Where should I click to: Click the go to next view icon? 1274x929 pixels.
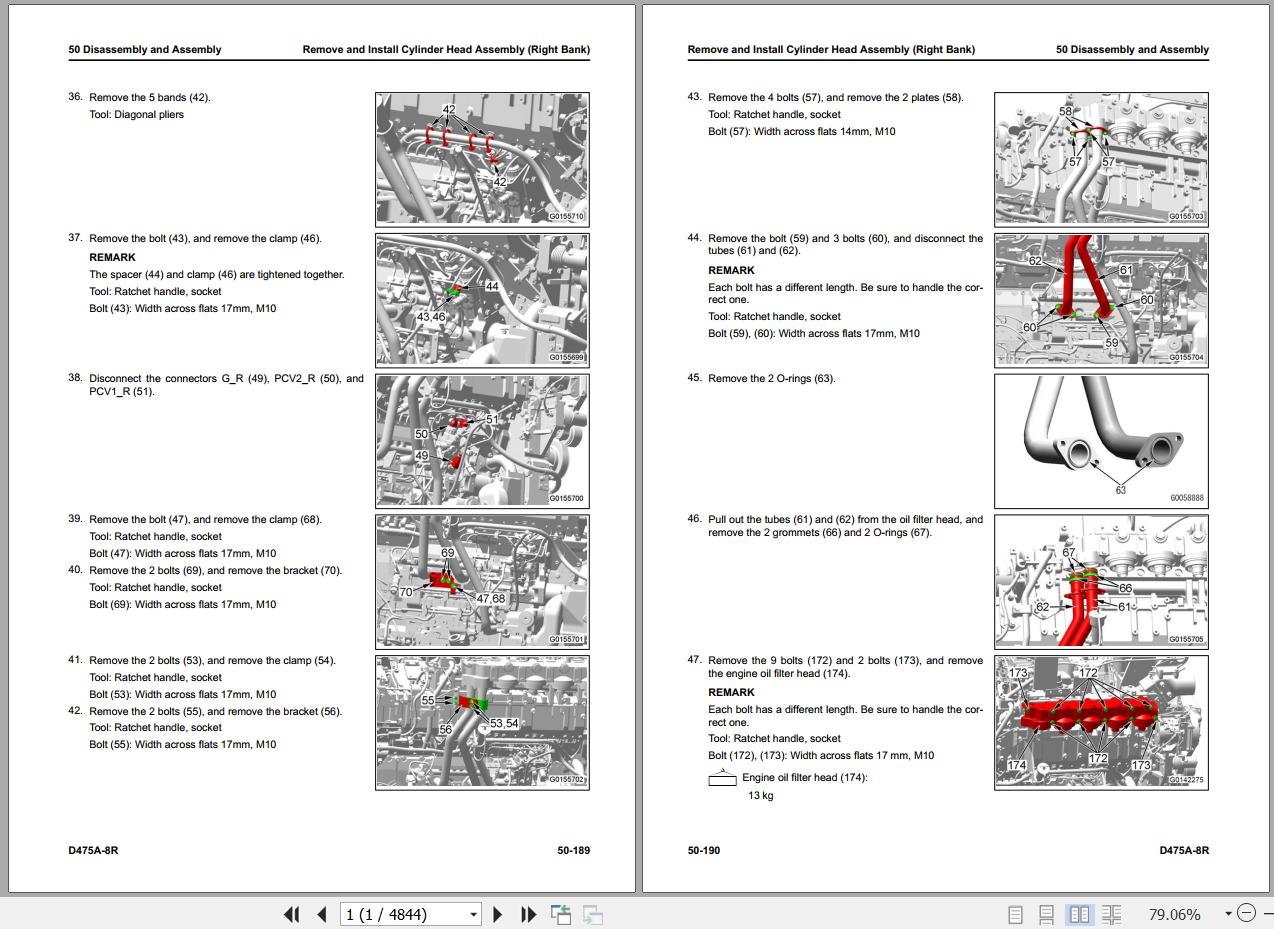point(593,914)
